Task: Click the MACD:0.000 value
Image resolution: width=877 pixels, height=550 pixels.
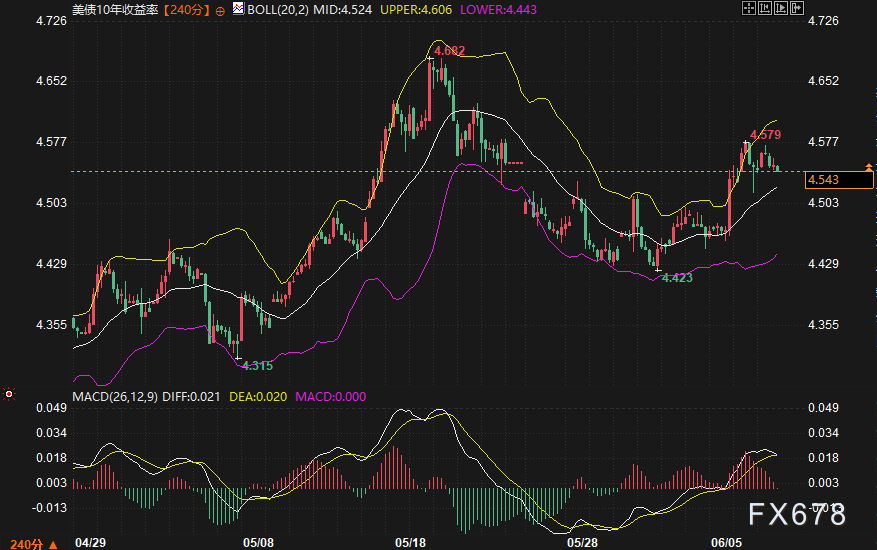Action: click(330, 397)
